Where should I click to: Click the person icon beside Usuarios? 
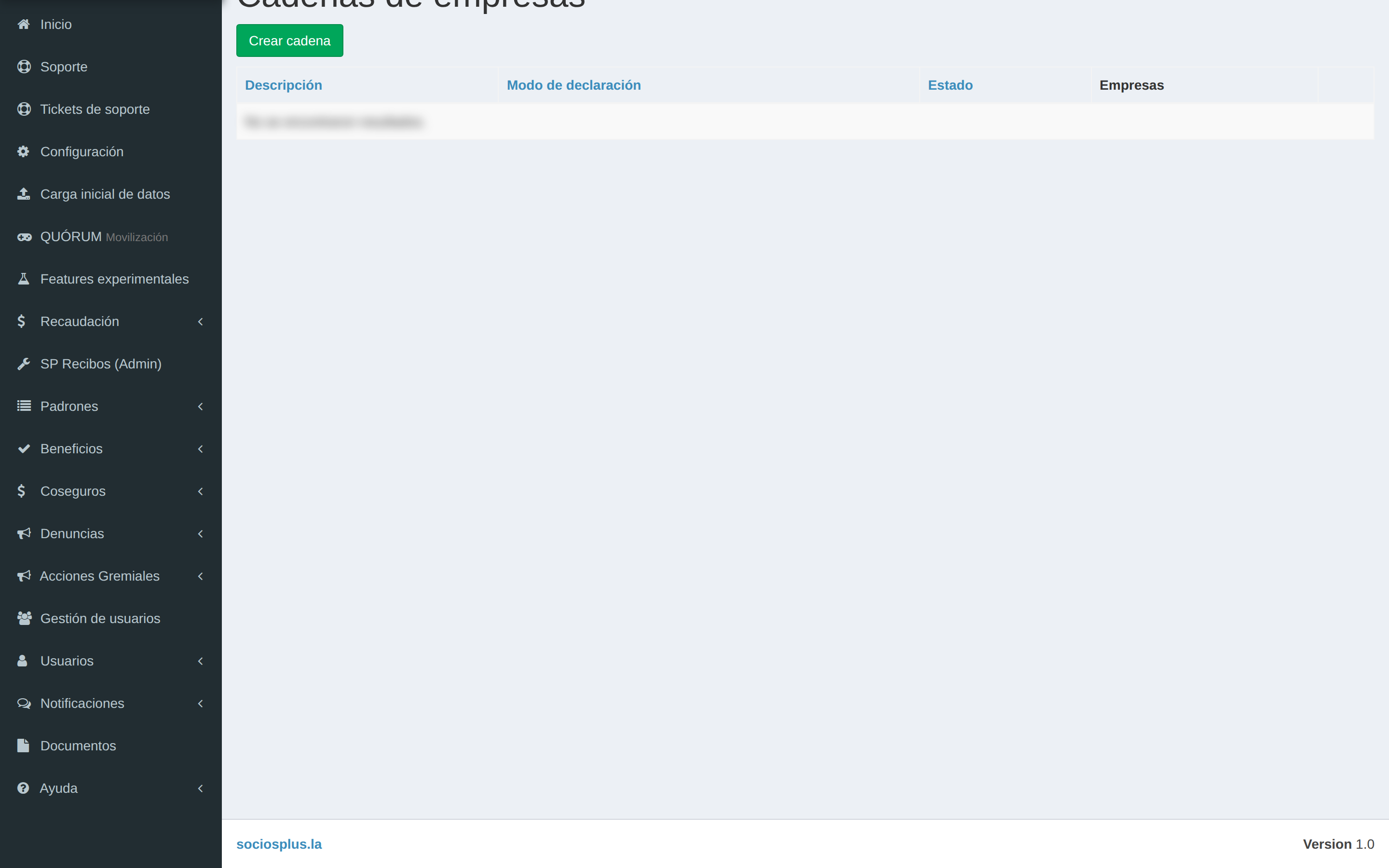22,661
